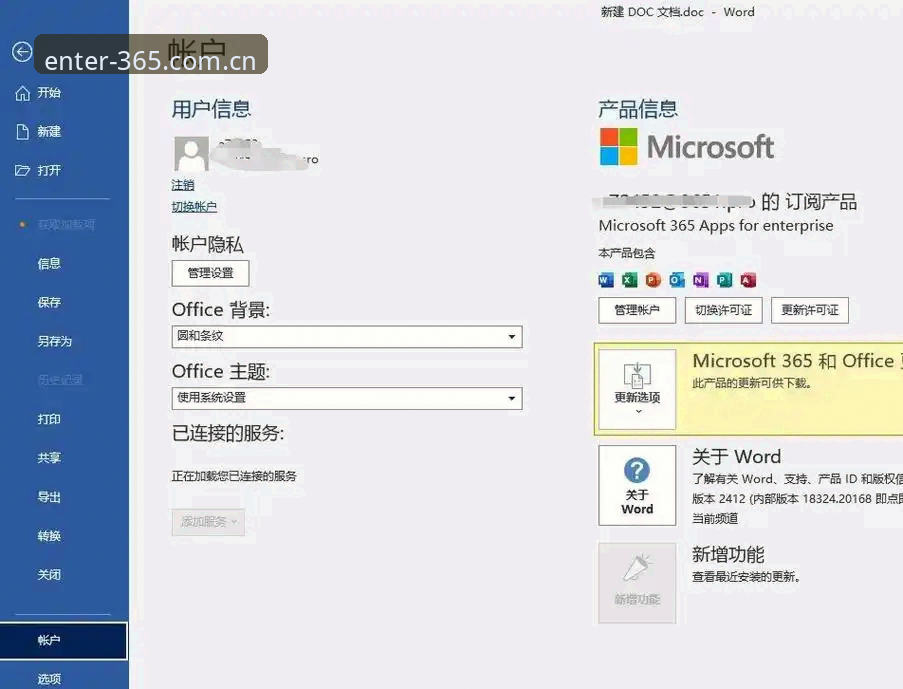Click the Microsoft 365 Apps for enterprise text
This screenshot has height=689, width=903.
pyautogui.click(x=716, y=225)
